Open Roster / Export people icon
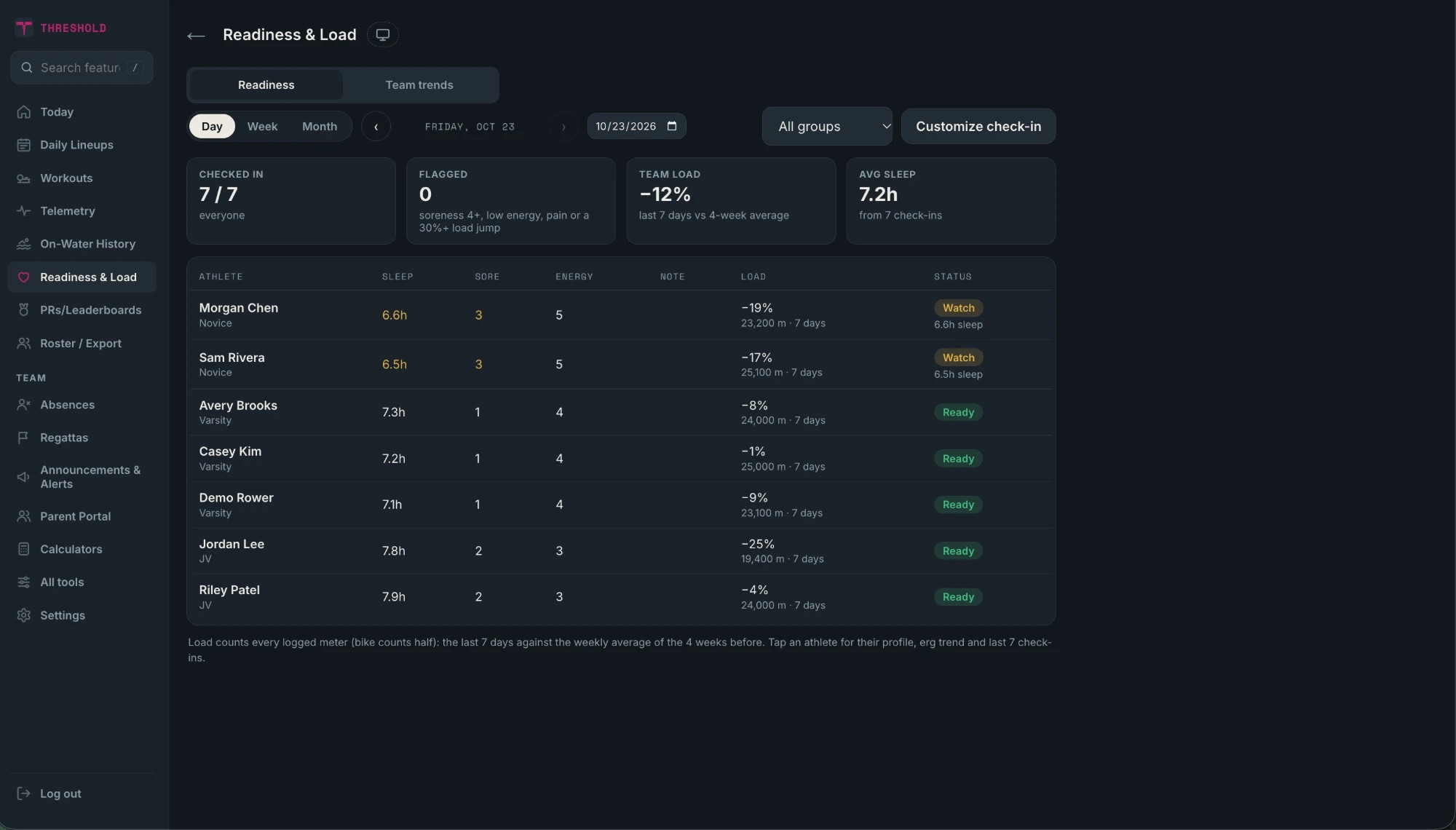Viewport: 1456px width, 830px height. [24, 344]
